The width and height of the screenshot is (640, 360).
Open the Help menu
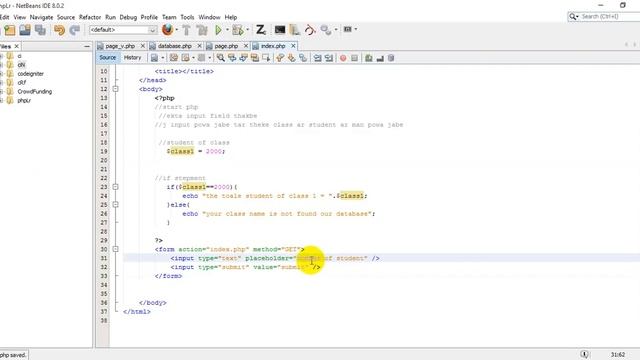click(x=231, y=17)
